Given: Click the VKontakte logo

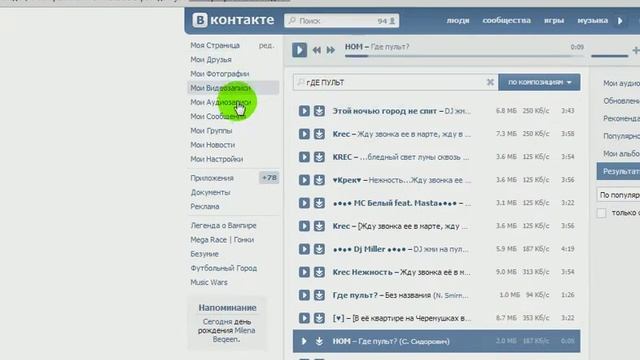Looking at the screenshot, I should point(233,20).
